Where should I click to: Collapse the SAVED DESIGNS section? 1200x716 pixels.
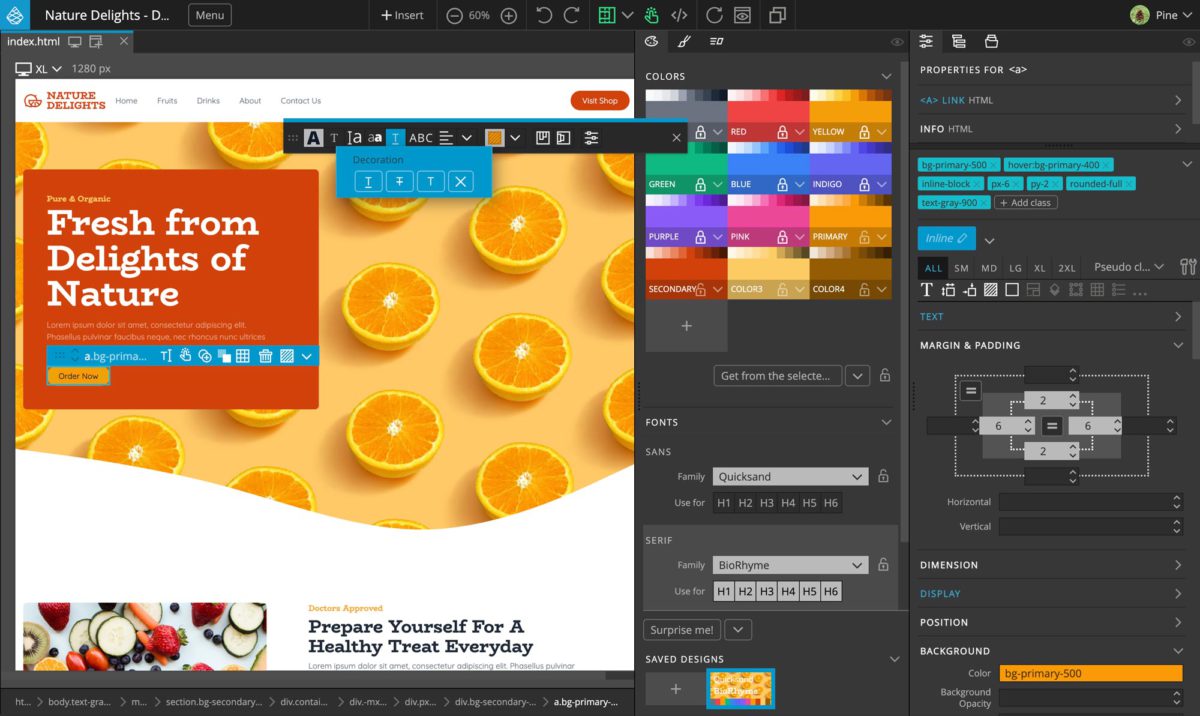894,659
